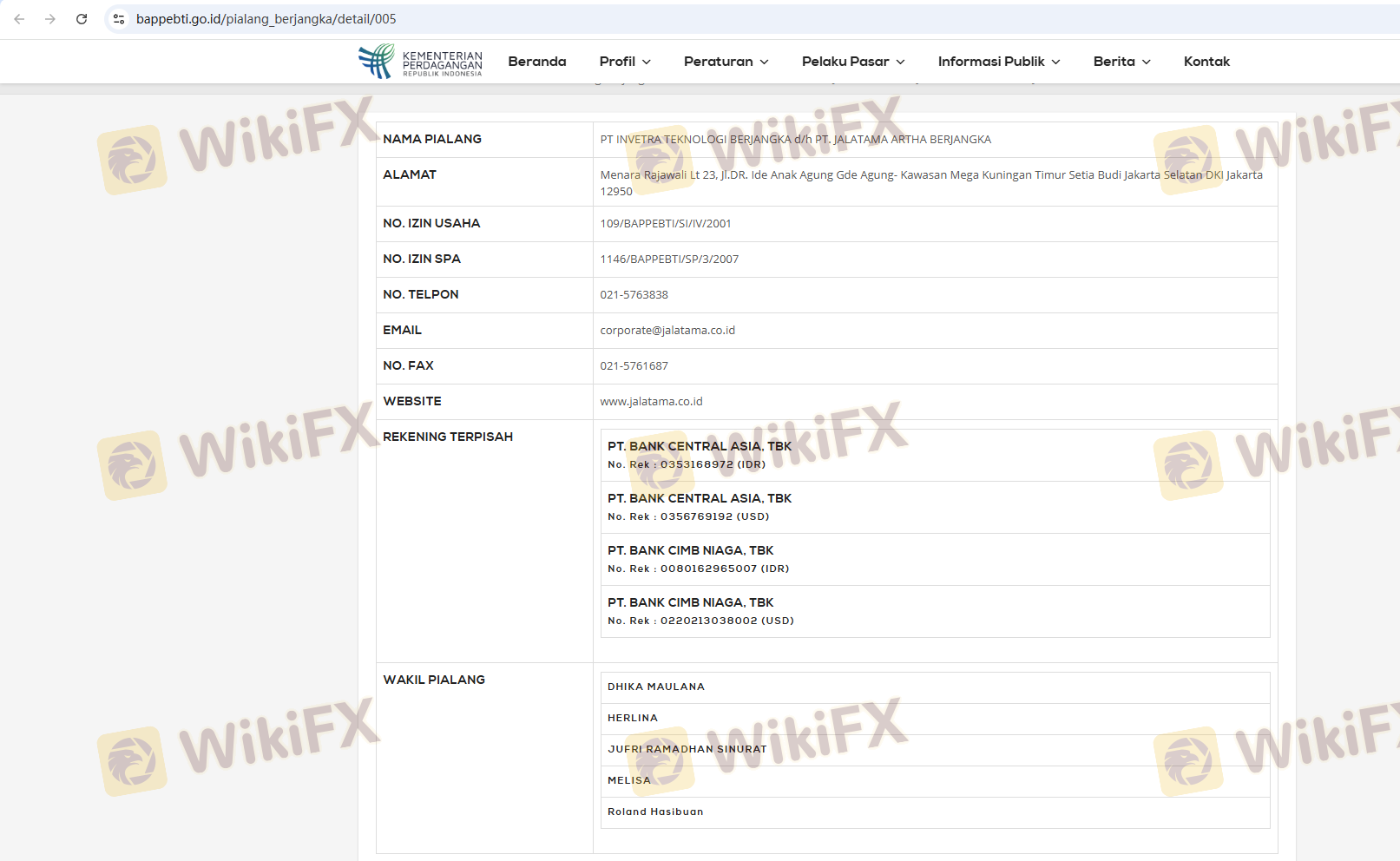Image resolution: width=1400 pixels, height=861 pixels.
Task: Click the Menara Rajawali address text
Action: pyautogui.click(x=931, y=183)
